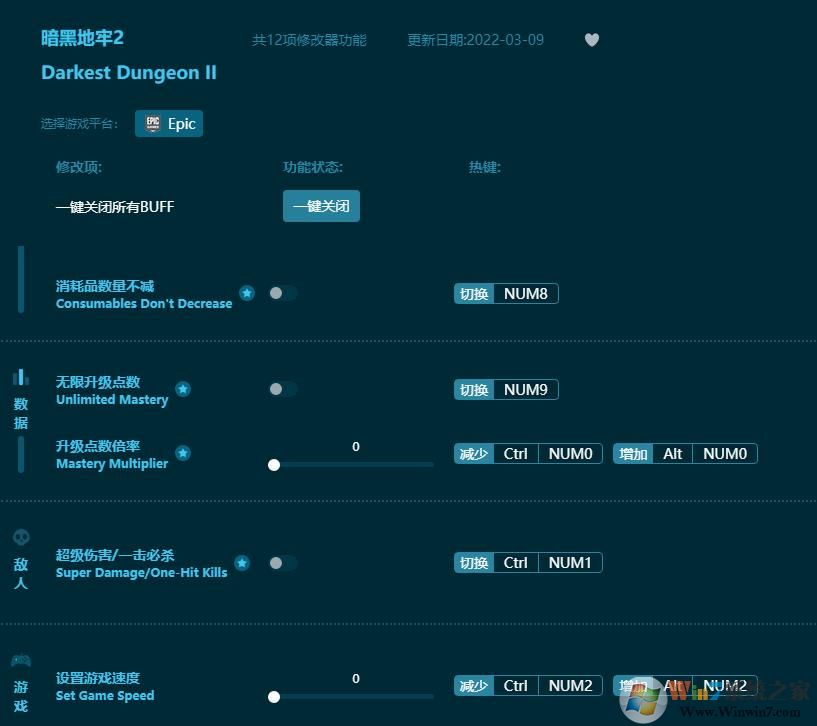Click the NUM8 hotkey field
The image size is (817, 726).
[x=526, y=293]
